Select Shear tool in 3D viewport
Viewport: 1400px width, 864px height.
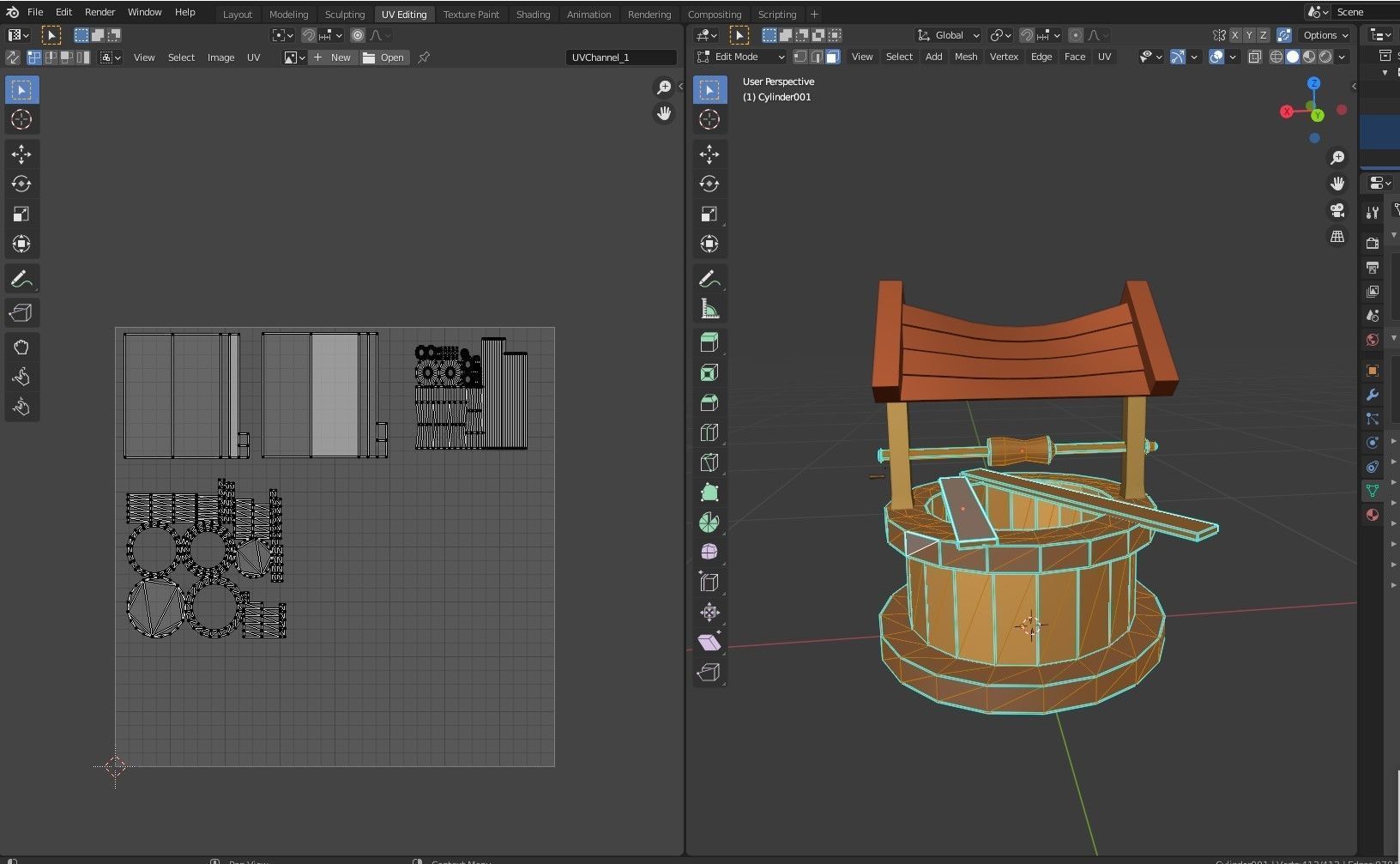[709, 642]
